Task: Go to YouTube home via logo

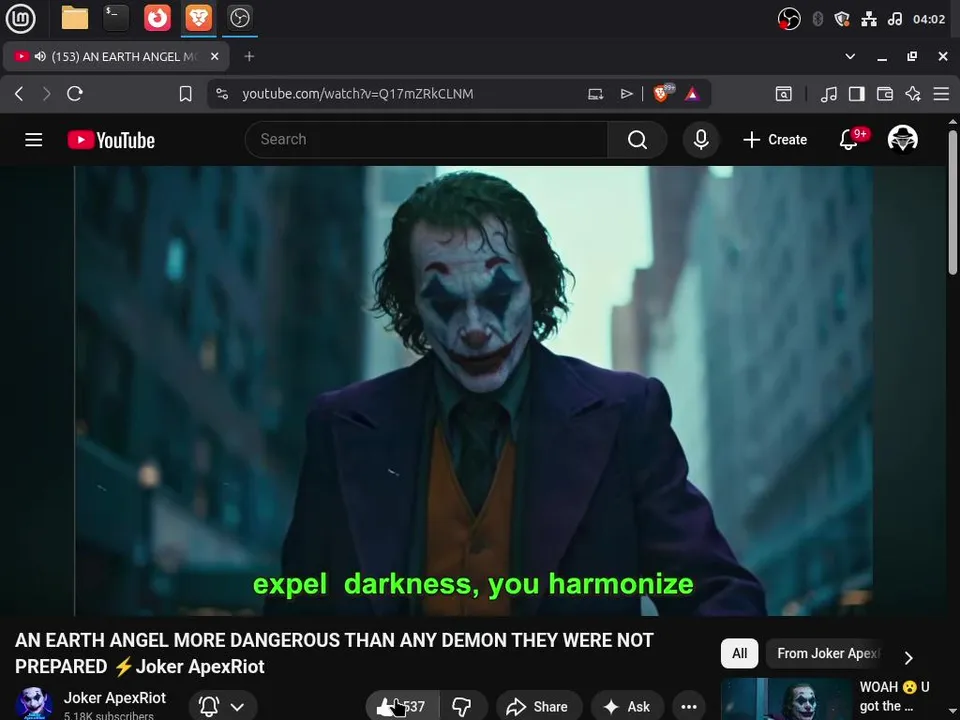Action: click(111, 140)
